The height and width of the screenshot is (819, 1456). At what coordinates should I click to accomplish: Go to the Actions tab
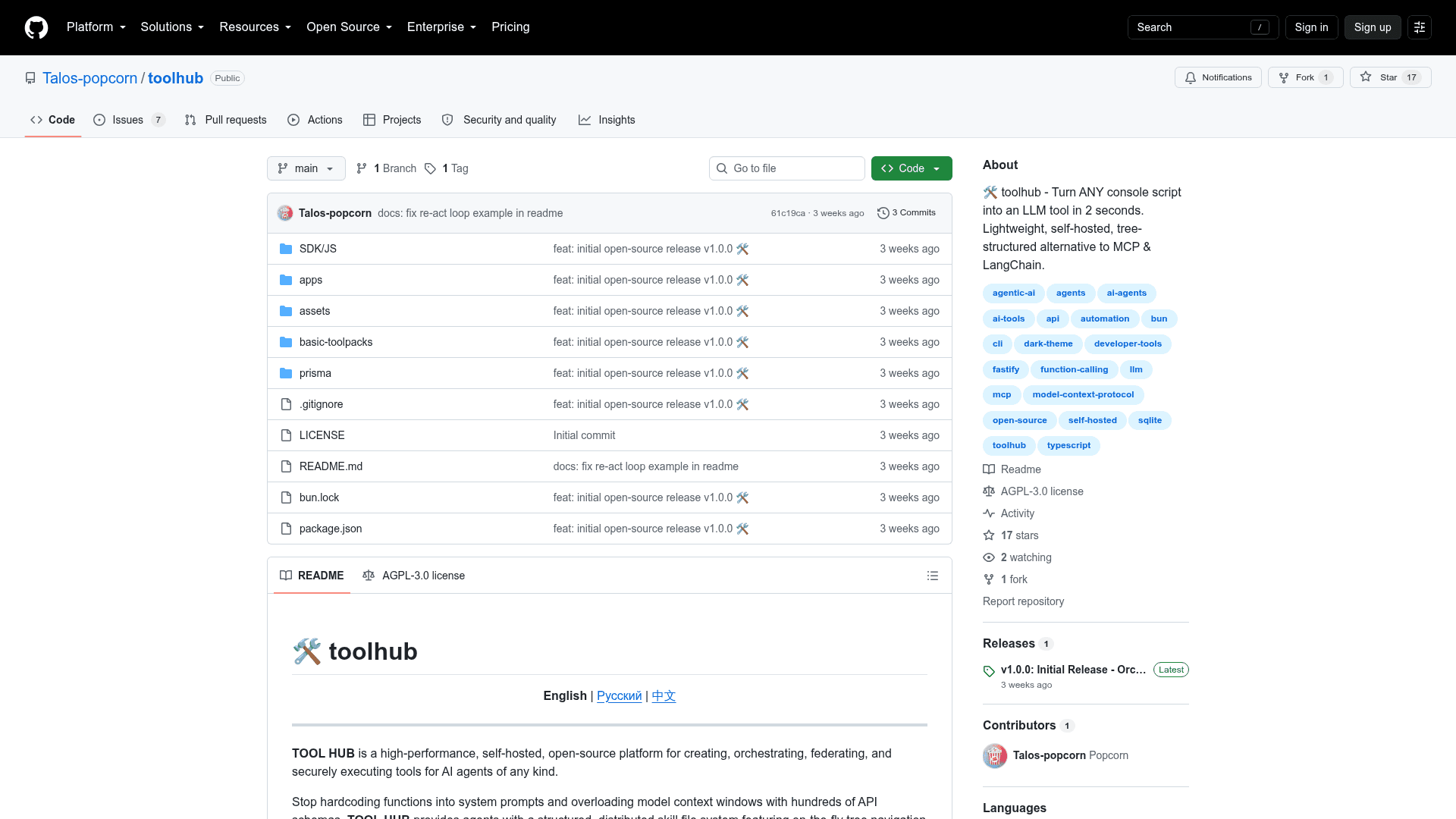(315, 120)
